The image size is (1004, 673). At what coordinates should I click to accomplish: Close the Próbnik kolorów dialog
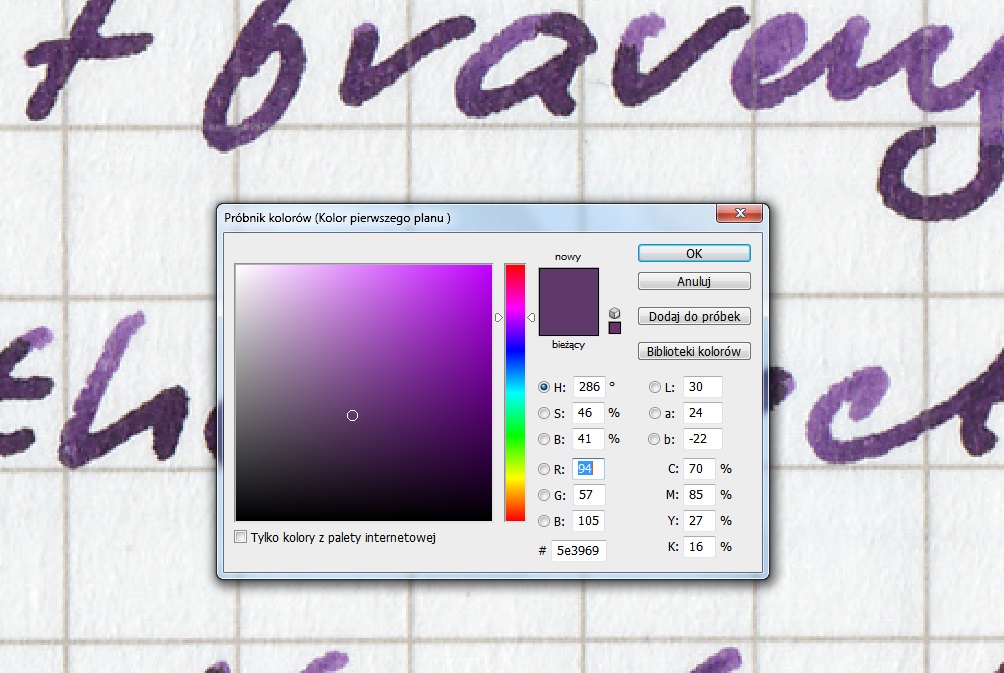(741, 214)
